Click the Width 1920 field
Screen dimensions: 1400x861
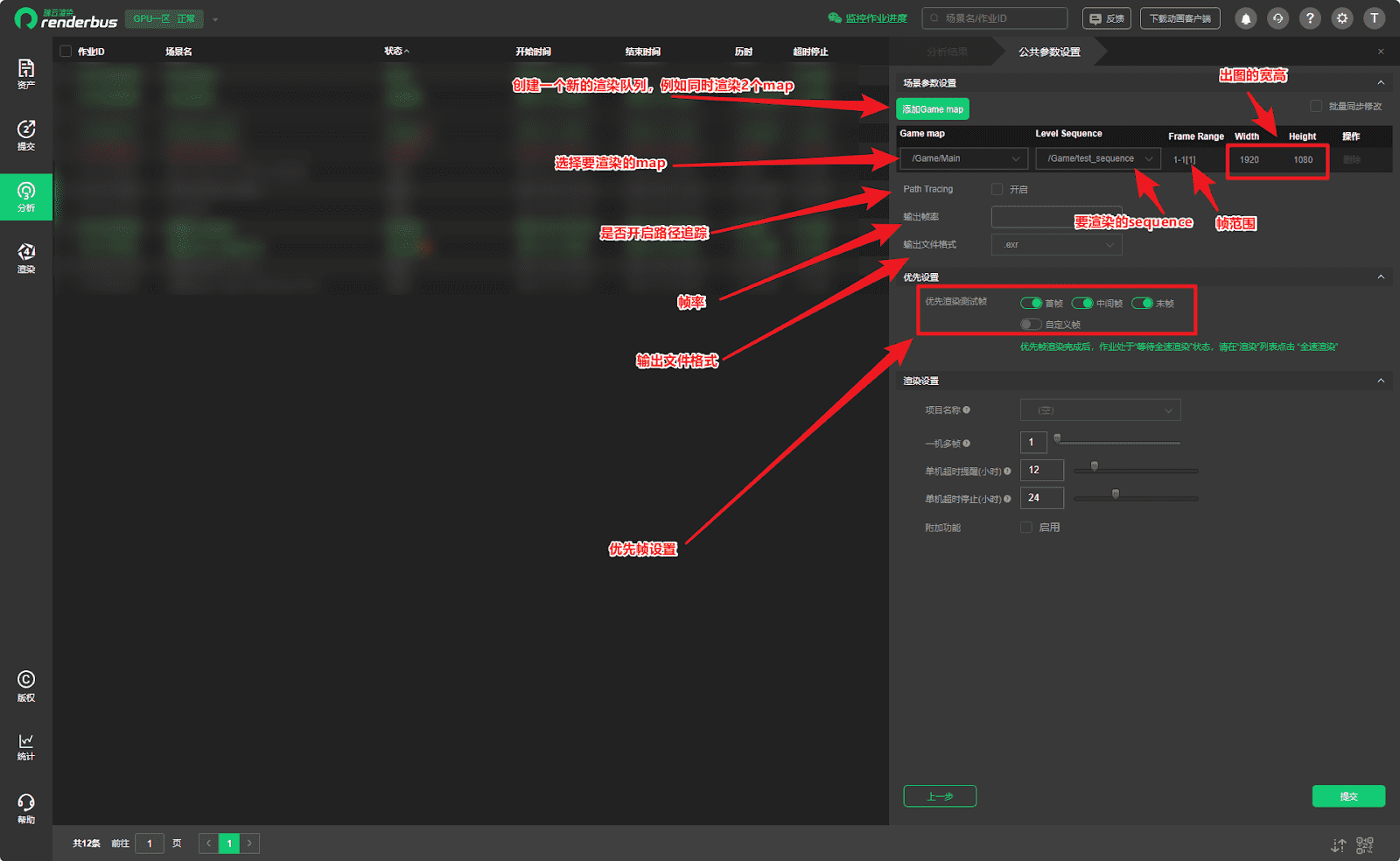[x=1249, y=159]
